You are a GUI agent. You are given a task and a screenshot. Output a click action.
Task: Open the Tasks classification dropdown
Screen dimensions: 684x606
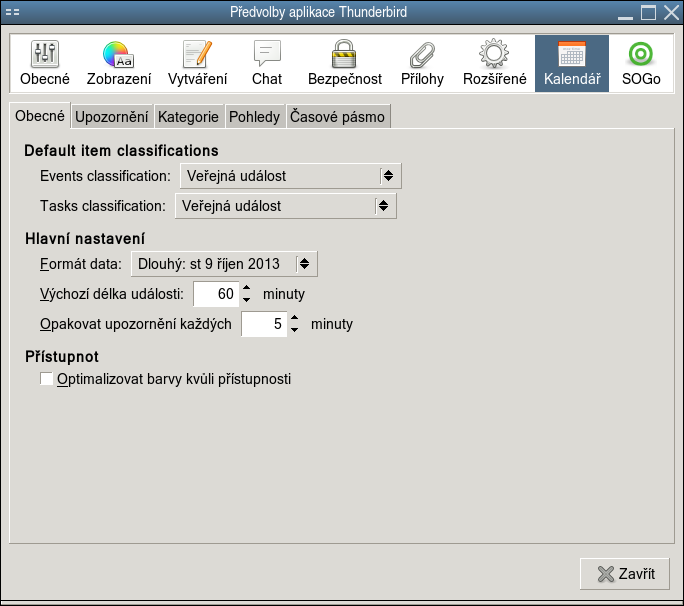point(285,206)
